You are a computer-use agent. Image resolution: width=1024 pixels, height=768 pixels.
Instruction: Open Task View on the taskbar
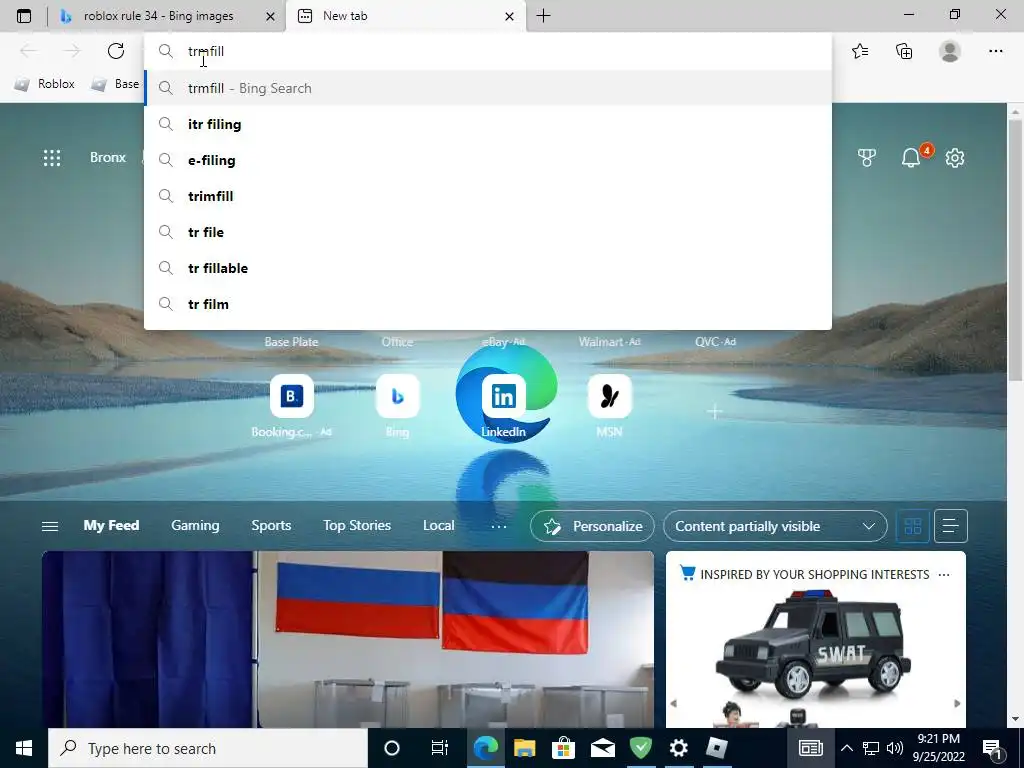click(440, 748)
